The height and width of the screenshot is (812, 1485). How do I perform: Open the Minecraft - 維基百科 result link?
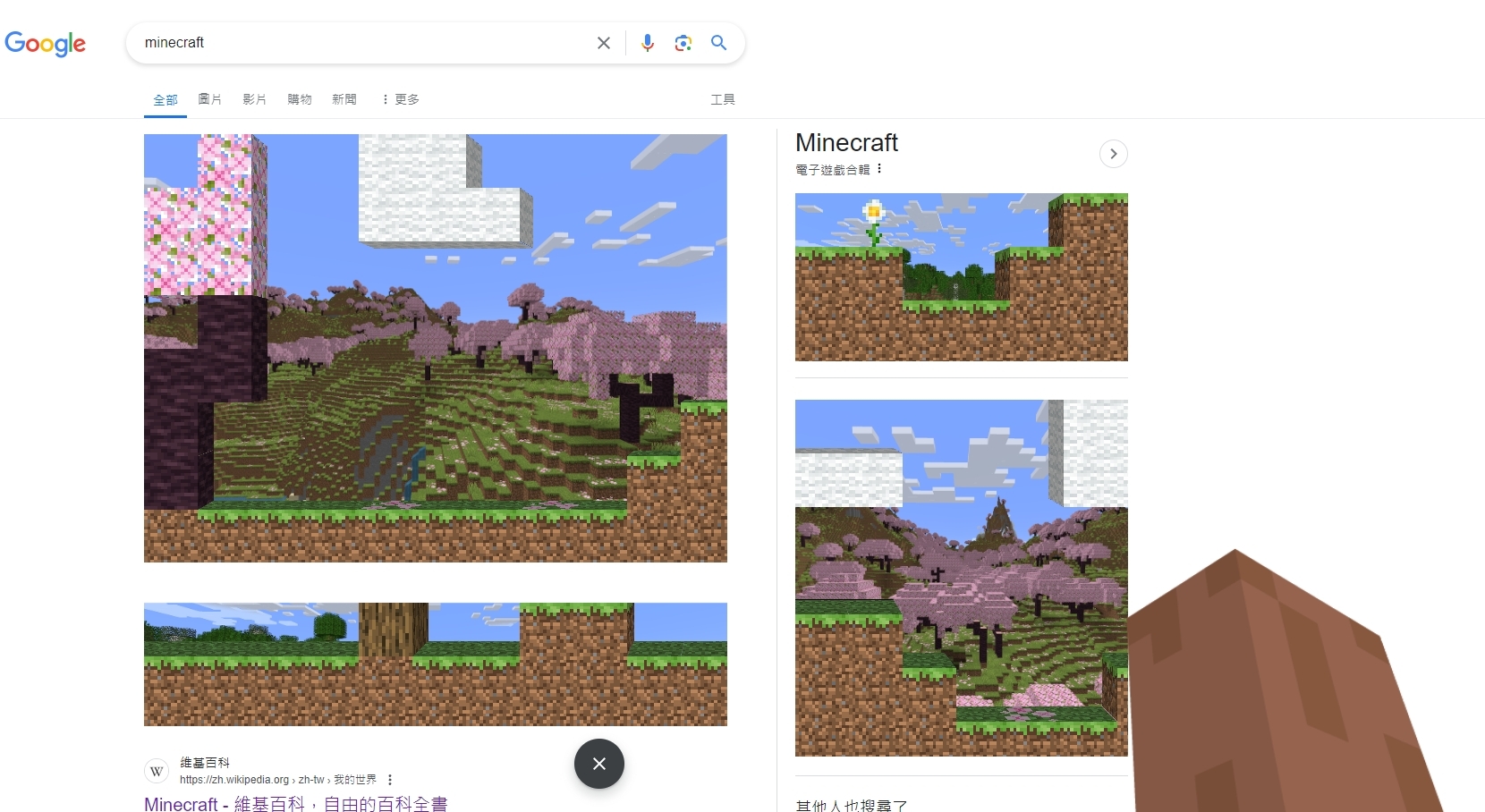click(x=295, y=804)
